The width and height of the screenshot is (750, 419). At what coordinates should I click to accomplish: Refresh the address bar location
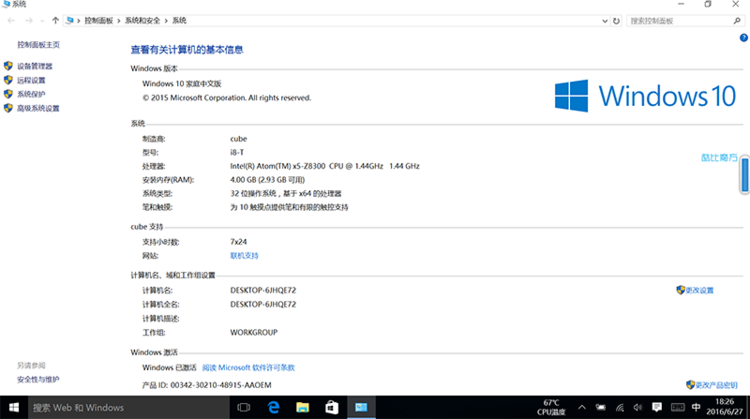coord(616,20)
